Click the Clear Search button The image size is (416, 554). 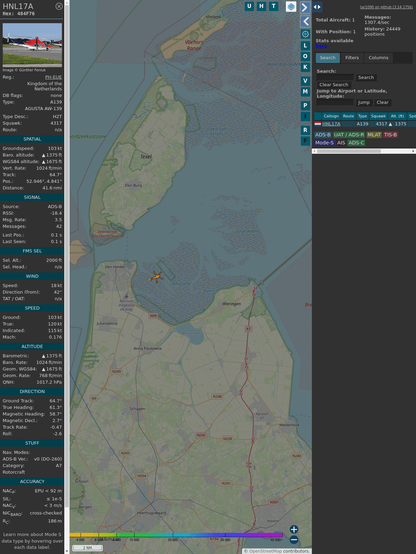334,84
